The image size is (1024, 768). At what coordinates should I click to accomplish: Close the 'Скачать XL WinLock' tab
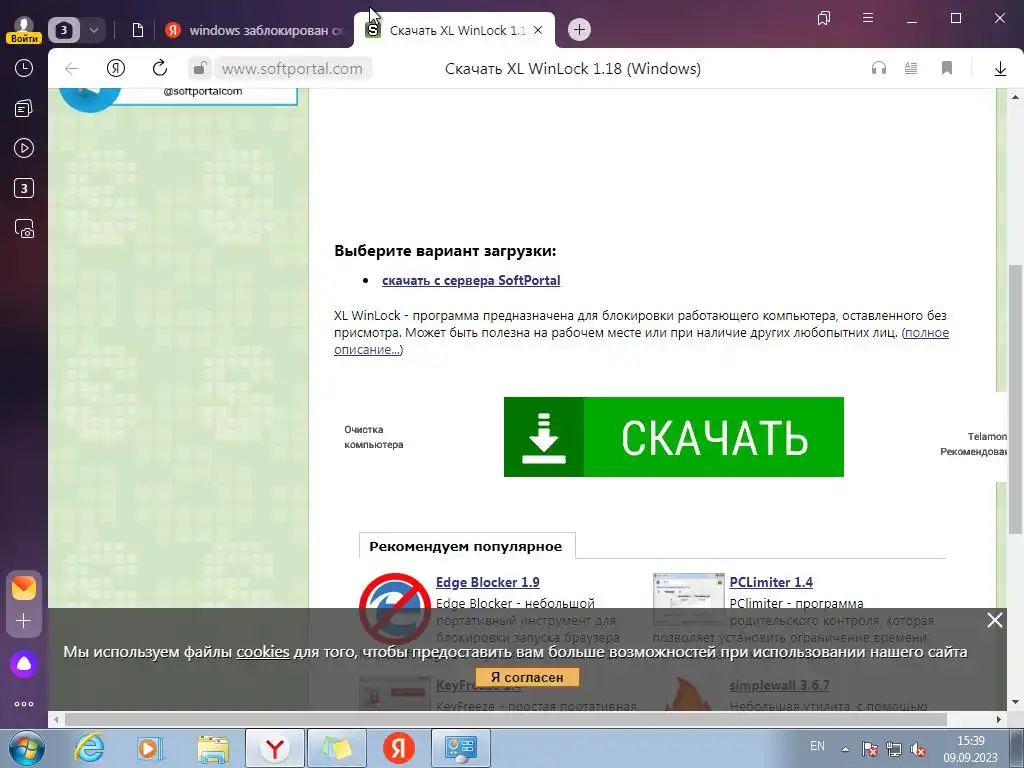click(538, 30)
